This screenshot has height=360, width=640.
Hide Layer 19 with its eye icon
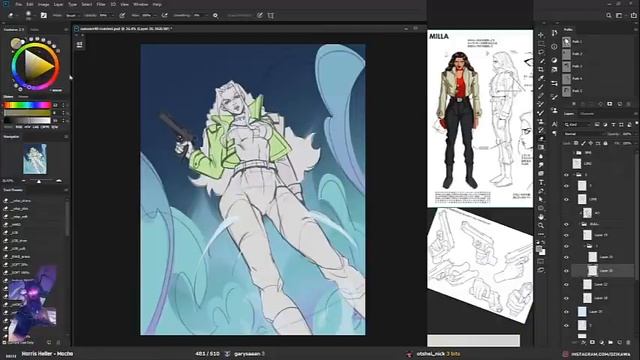(x=566, y=235)
